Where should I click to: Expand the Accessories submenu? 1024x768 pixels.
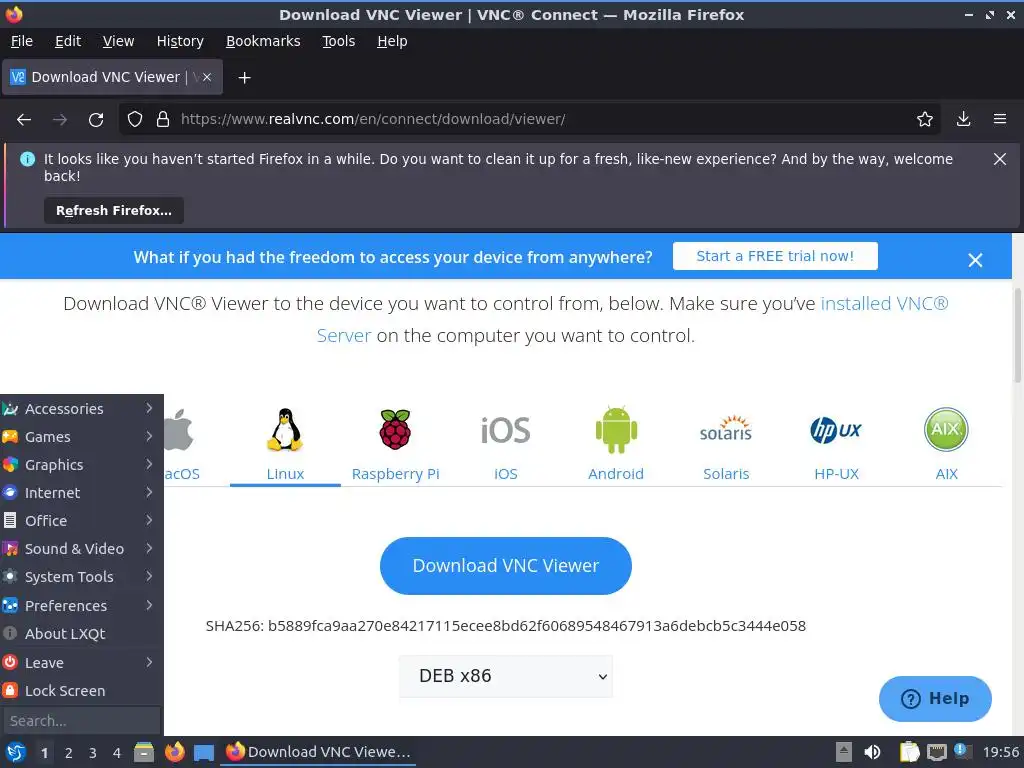point(82,409)
